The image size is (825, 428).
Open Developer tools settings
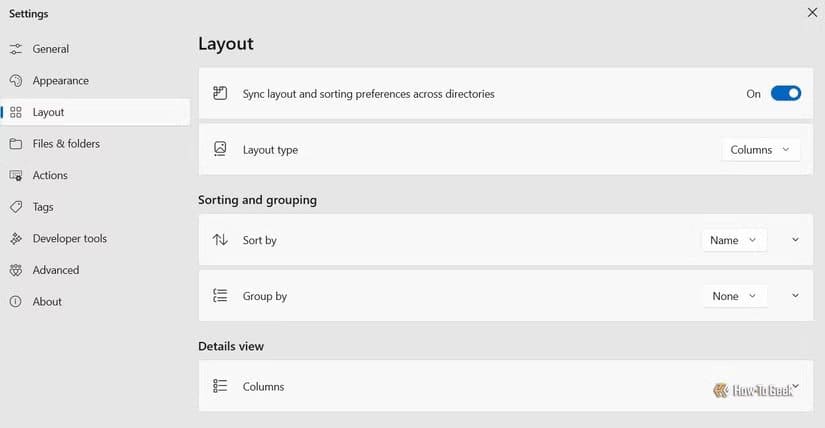tap(95, 238)
